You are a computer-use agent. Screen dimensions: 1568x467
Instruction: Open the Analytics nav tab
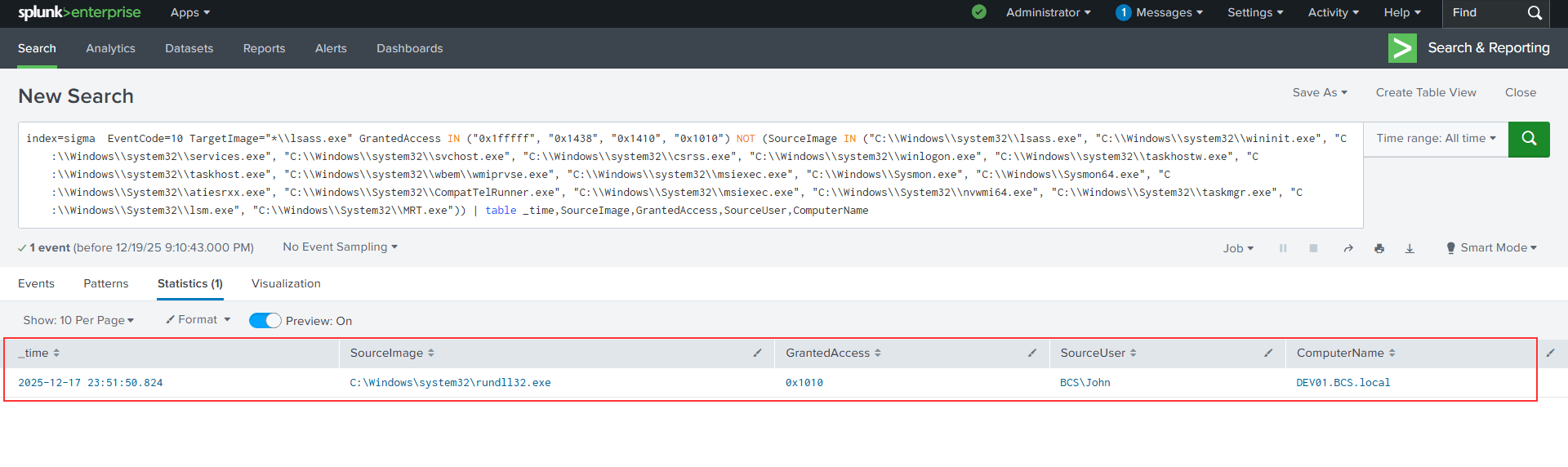pos(110,48)
